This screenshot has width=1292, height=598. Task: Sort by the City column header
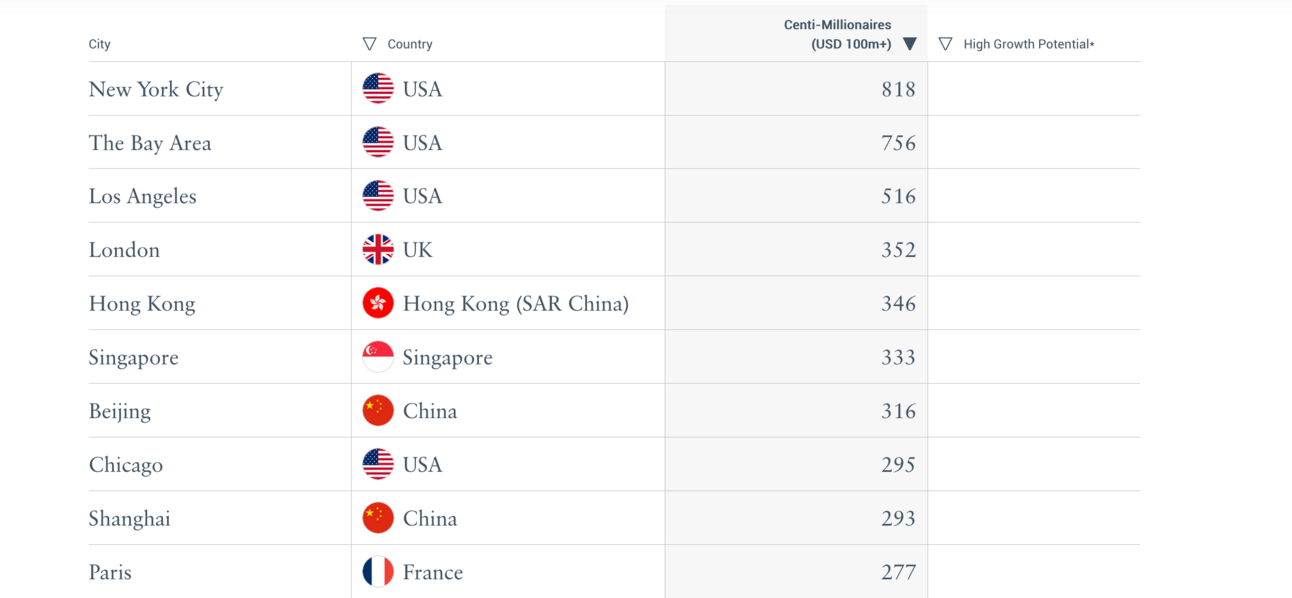tap(99, 44)
